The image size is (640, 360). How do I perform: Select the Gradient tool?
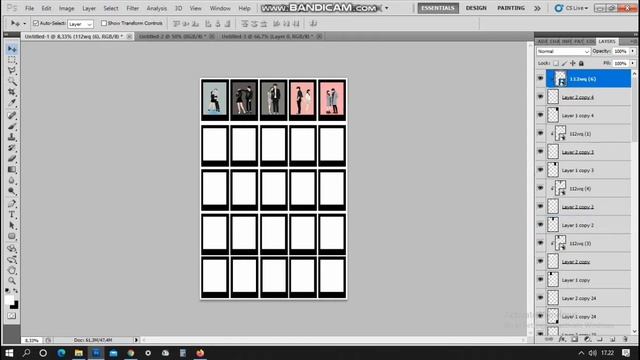pyautogui.click(x=12, y=169)
